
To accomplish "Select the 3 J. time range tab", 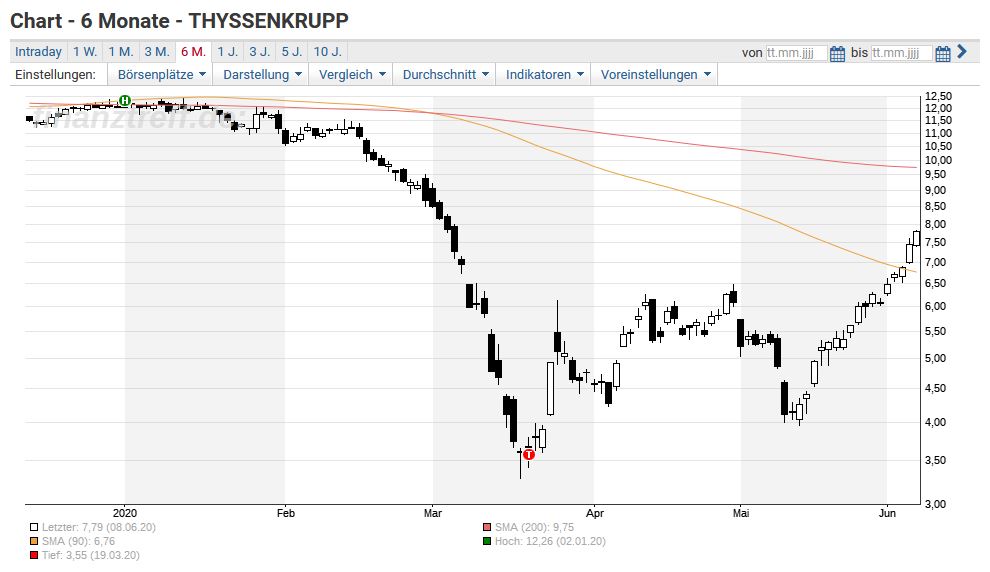I will tap(259, 52).
